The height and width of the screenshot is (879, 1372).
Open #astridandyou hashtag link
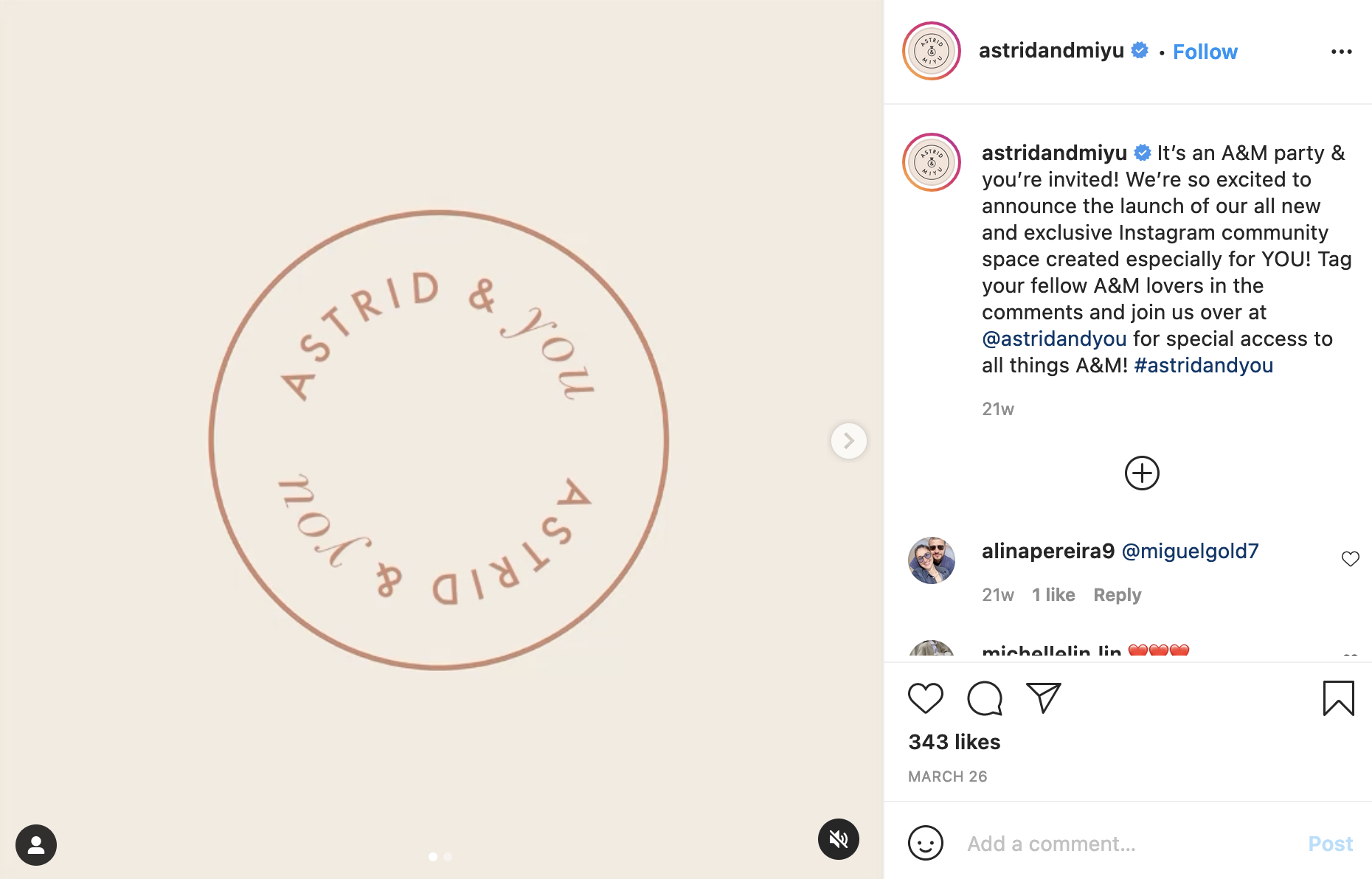1203,366
